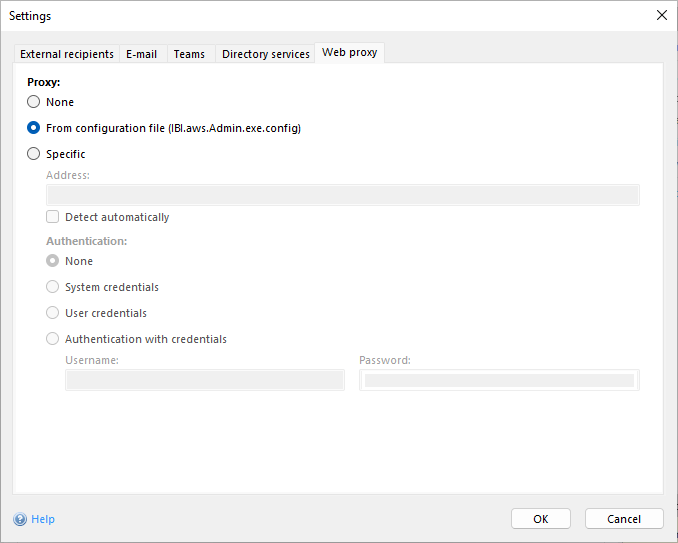Click into the Username field
Screen dimensions: 678x543
click(204, 380)
